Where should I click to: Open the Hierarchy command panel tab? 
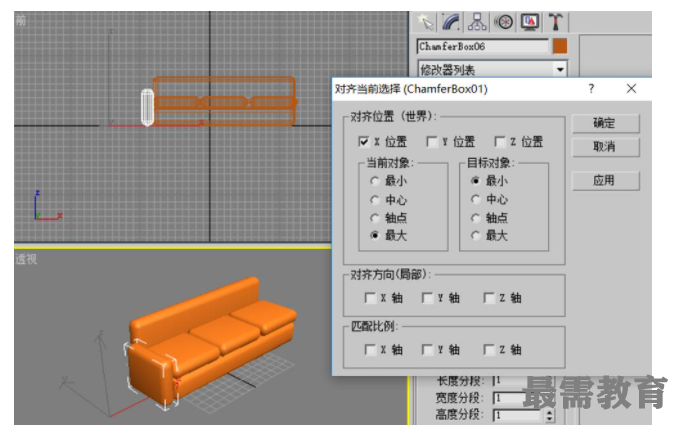pos(477,22)
